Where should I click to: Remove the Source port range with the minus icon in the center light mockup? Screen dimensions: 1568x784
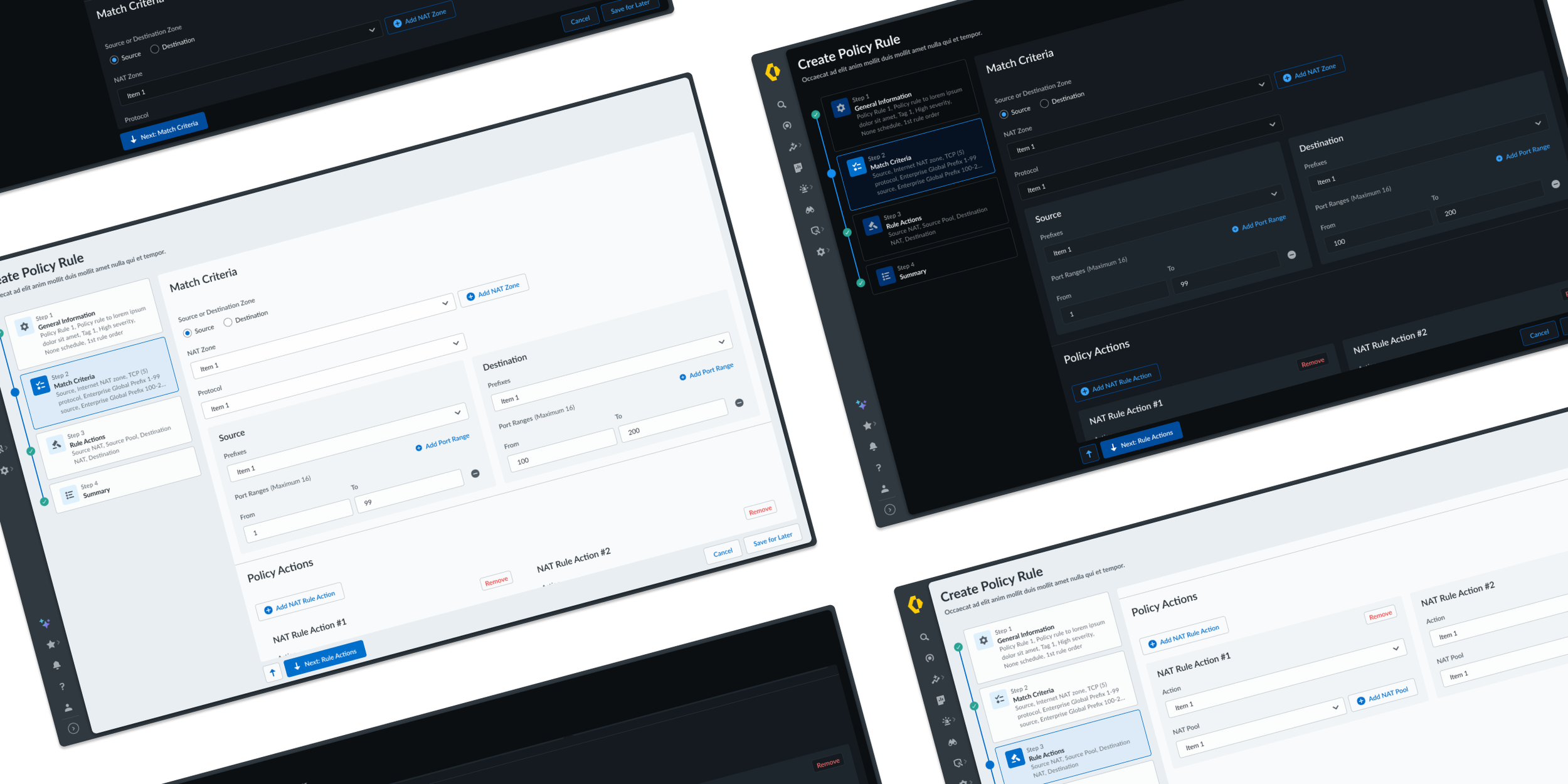(475, 474)
